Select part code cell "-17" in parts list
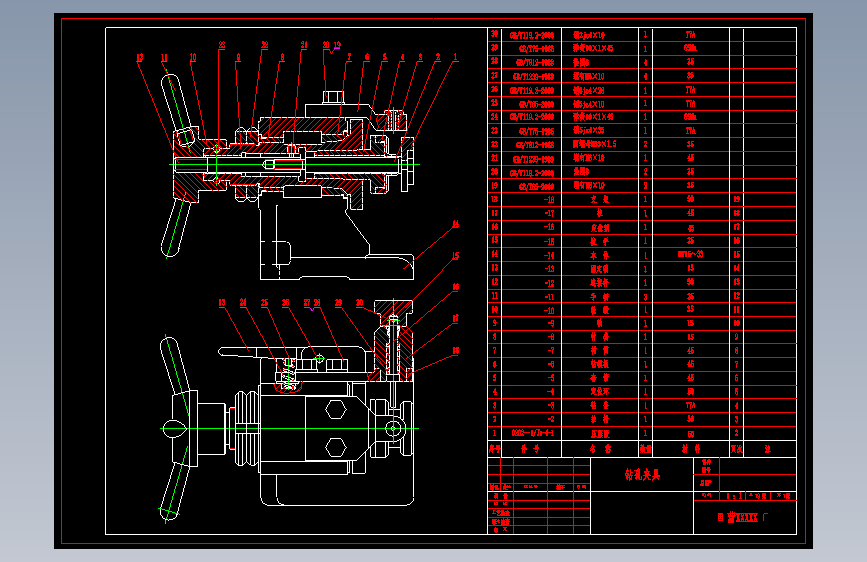The height and width of the screenshot is (562, 867). [549, 214]
